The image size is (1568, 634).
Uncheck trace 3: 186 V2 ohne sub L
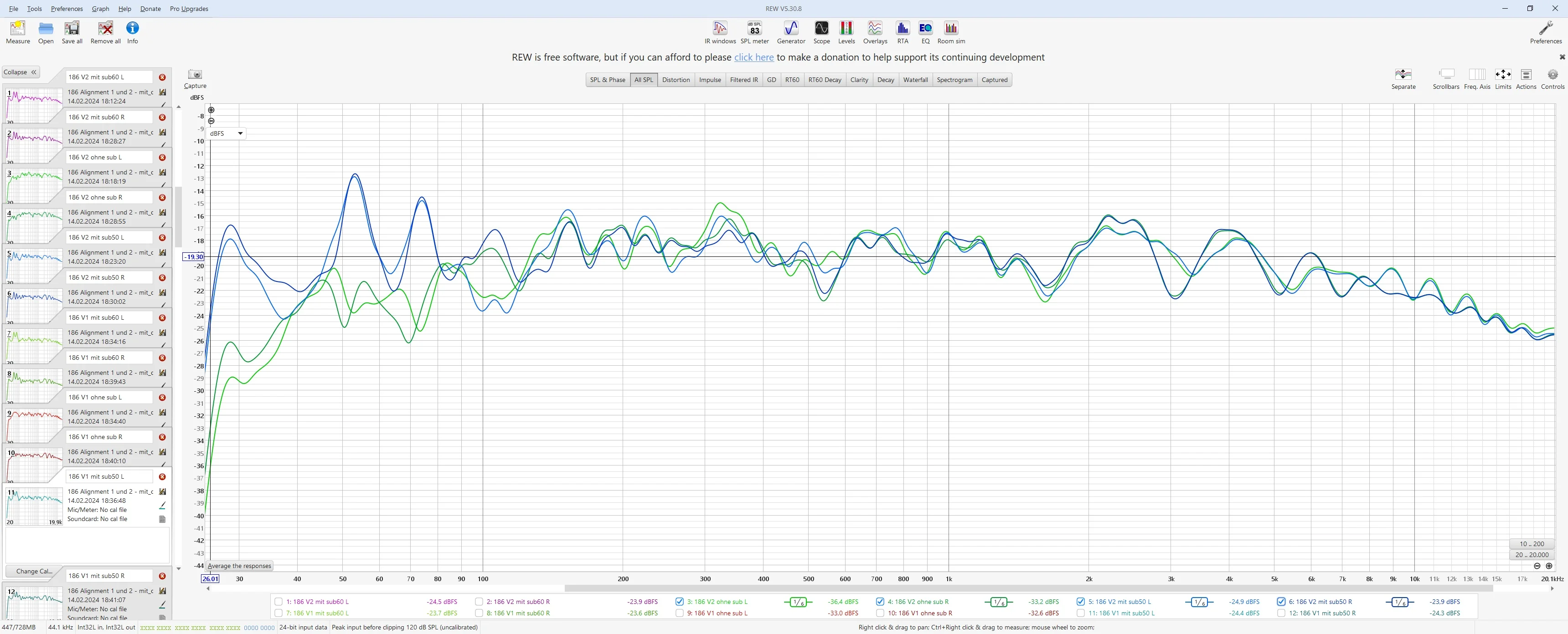pyautogui.click(x=679, y=602)
